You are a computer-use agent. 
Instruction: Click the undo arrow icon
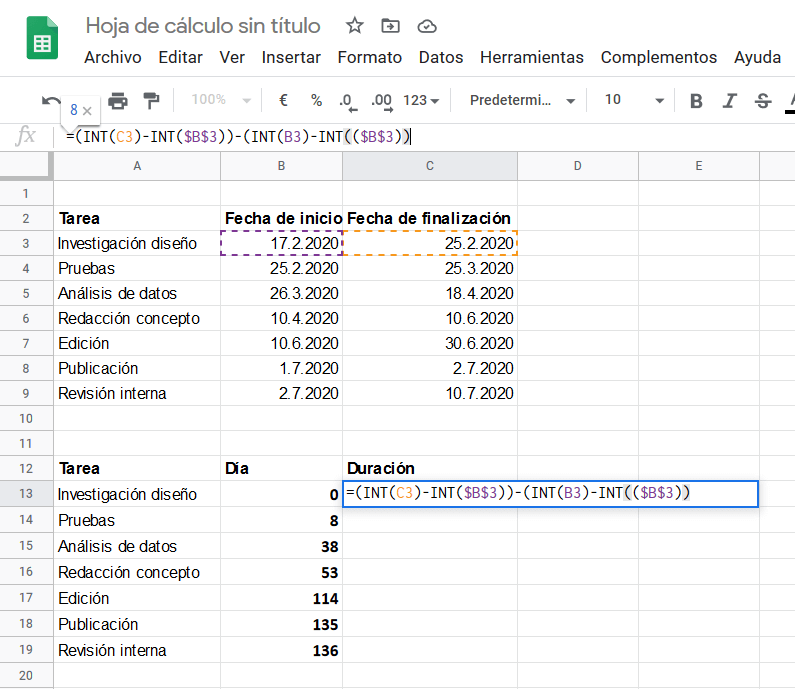pos(51,100)
